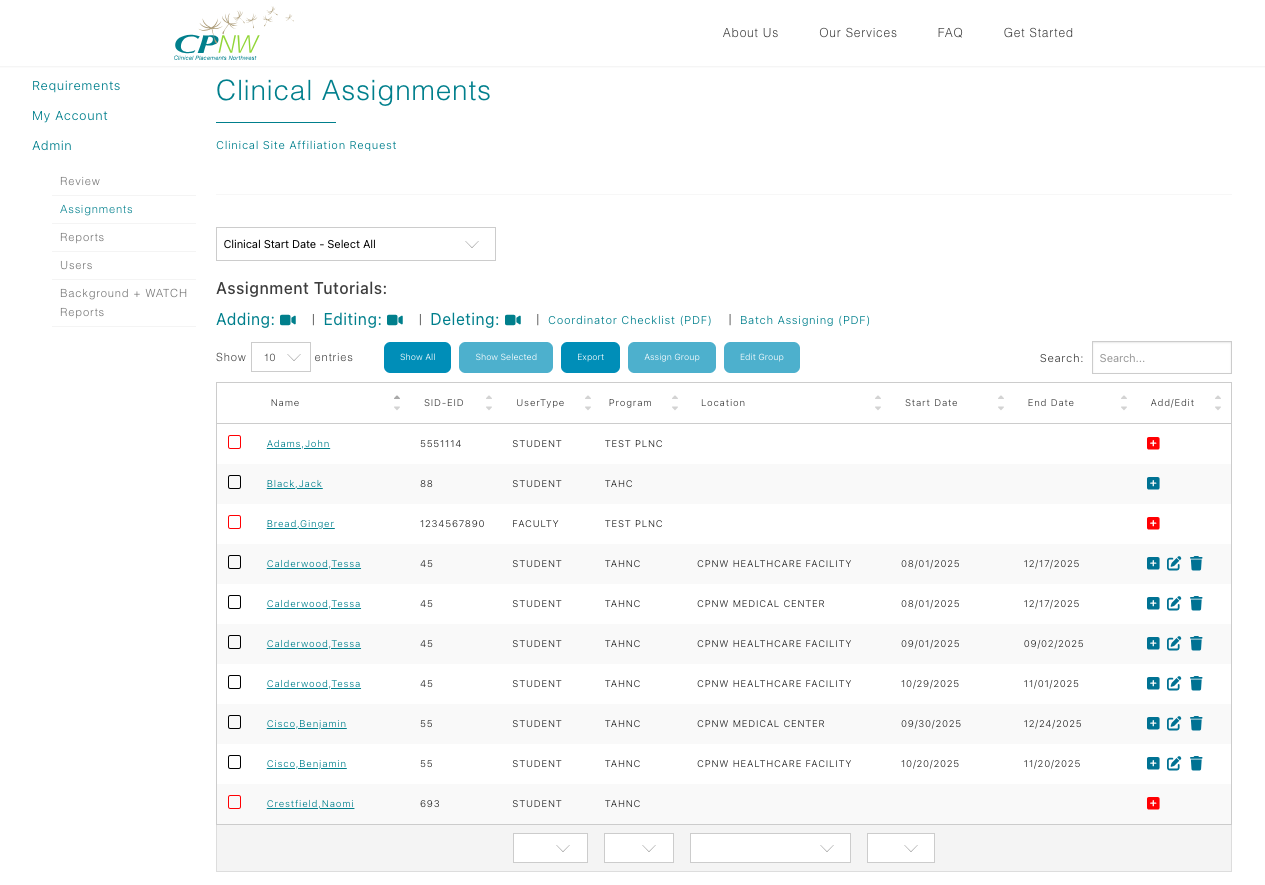Click inside the Search field
1265x885 pixels.
pyautogui.click(x=1161, y=357)
